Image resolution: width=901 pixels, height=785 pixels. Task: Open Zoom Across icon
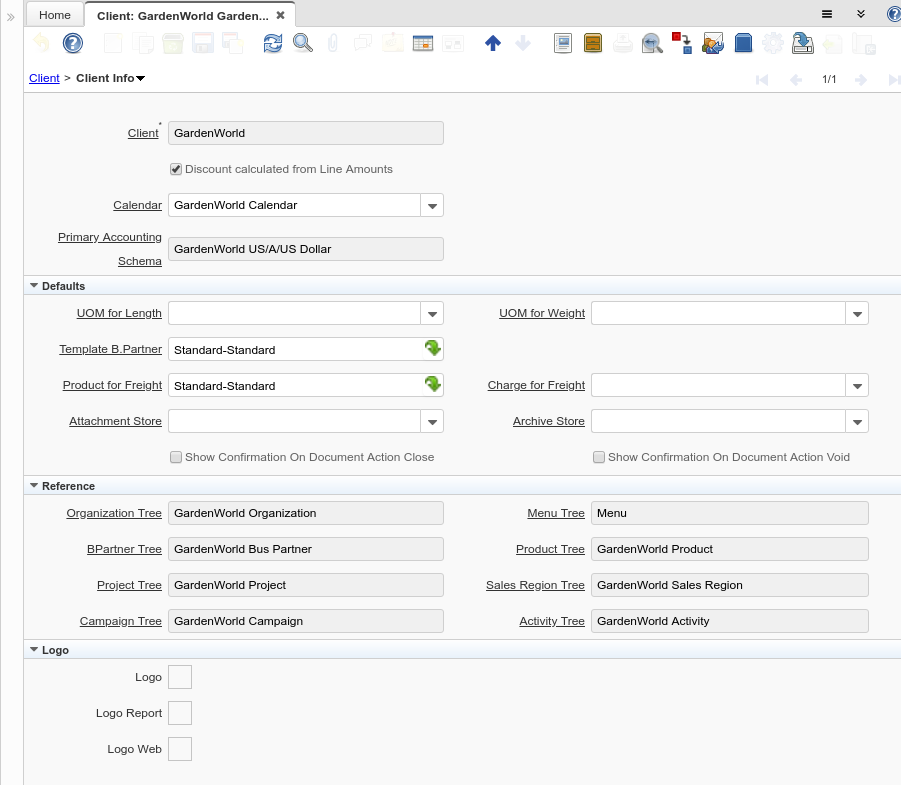[652, 43]
